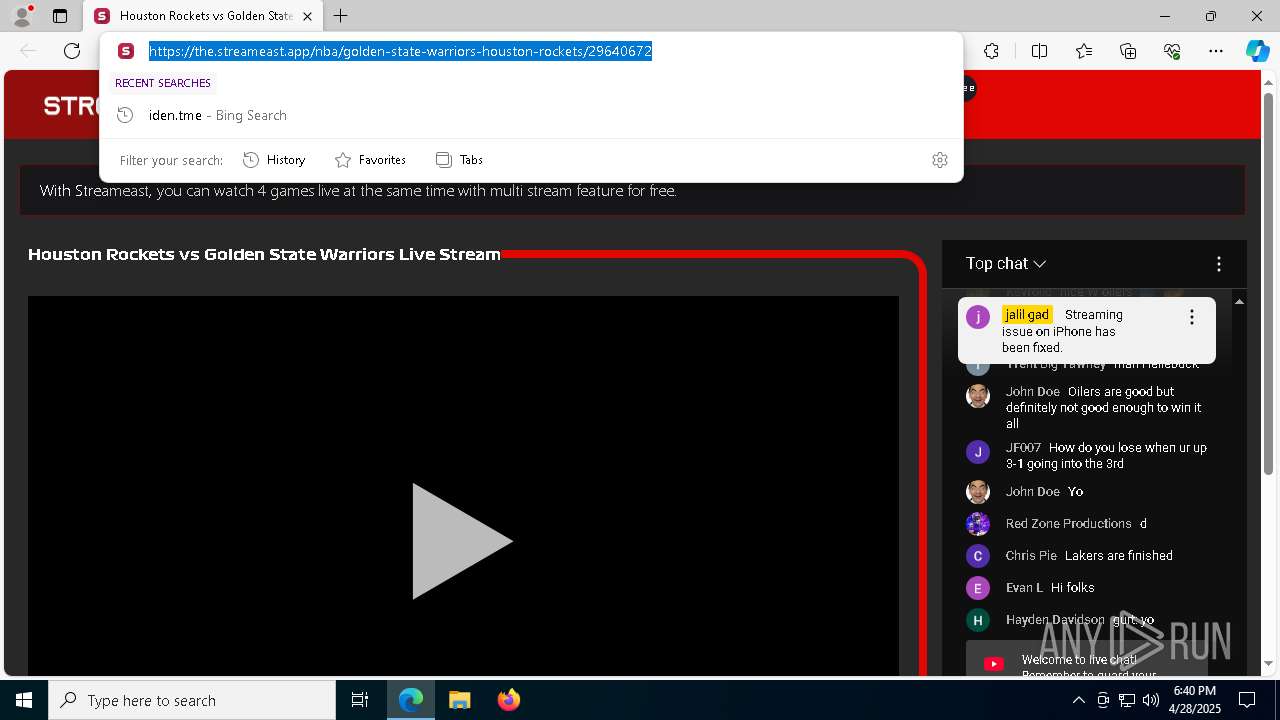
Task: Open a new tab with plus button
Action: [341, 16]
